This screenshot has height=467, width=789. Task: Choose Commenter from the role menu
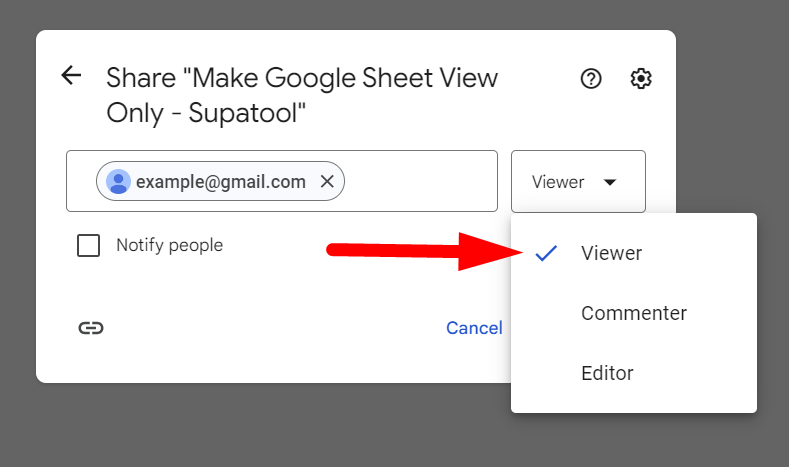coord(633,313)
